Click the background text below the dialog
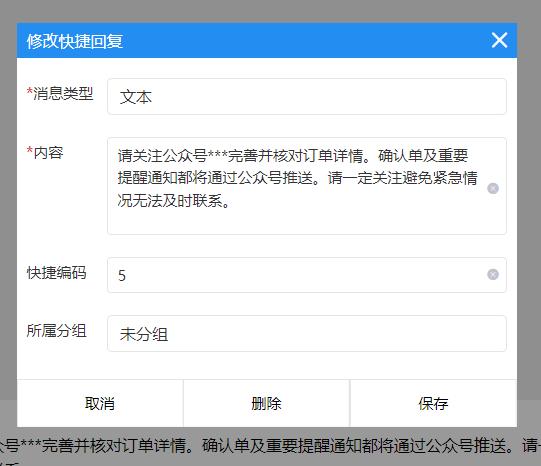The image size is (541, 466). (270, 446)
